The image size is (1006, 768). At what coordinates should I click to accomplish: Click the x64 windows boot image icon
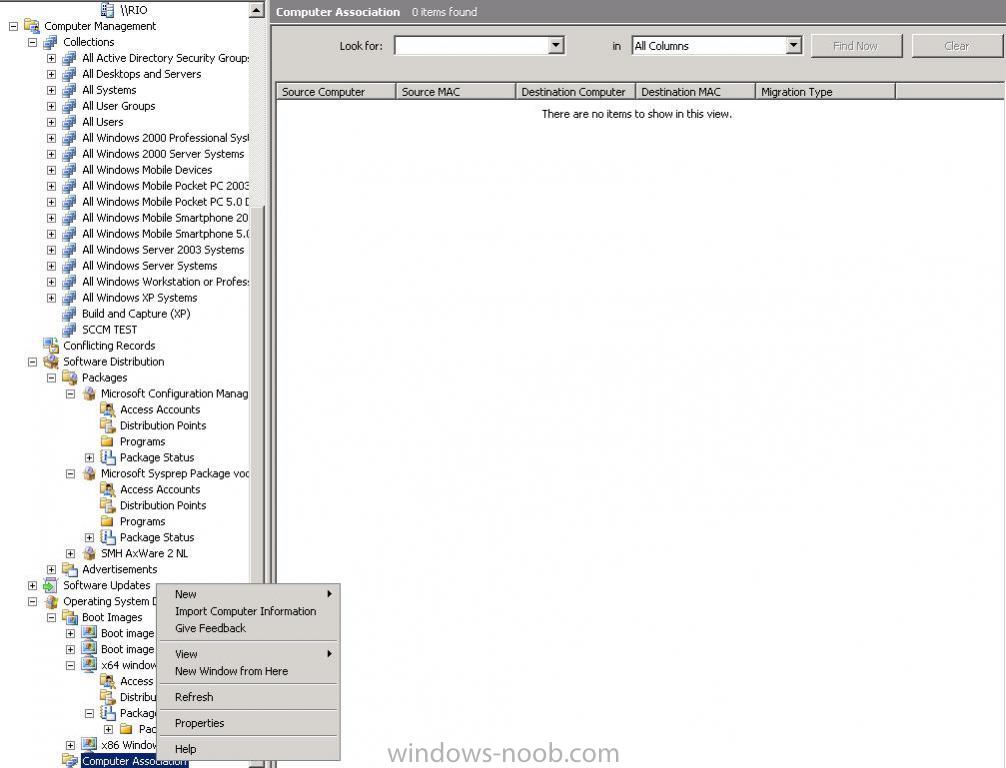89,665
